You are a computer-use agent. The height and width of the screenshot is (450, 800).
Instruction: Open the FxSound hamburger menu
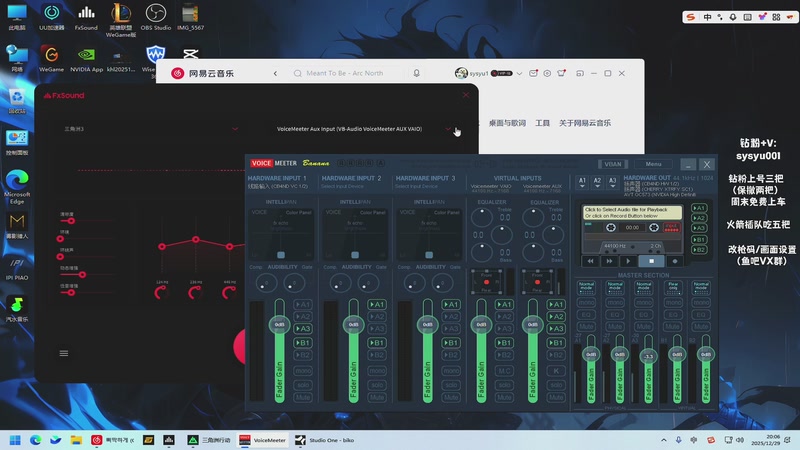click(64, 353)
